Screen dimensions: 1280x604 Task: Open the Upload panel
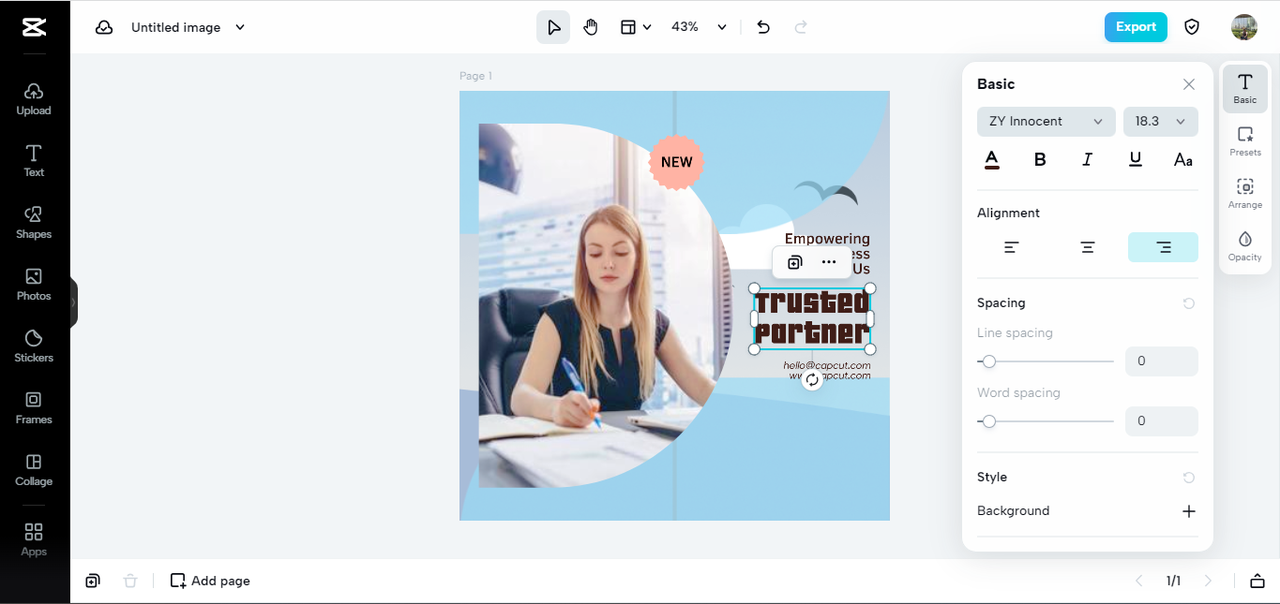coord(34,99)
